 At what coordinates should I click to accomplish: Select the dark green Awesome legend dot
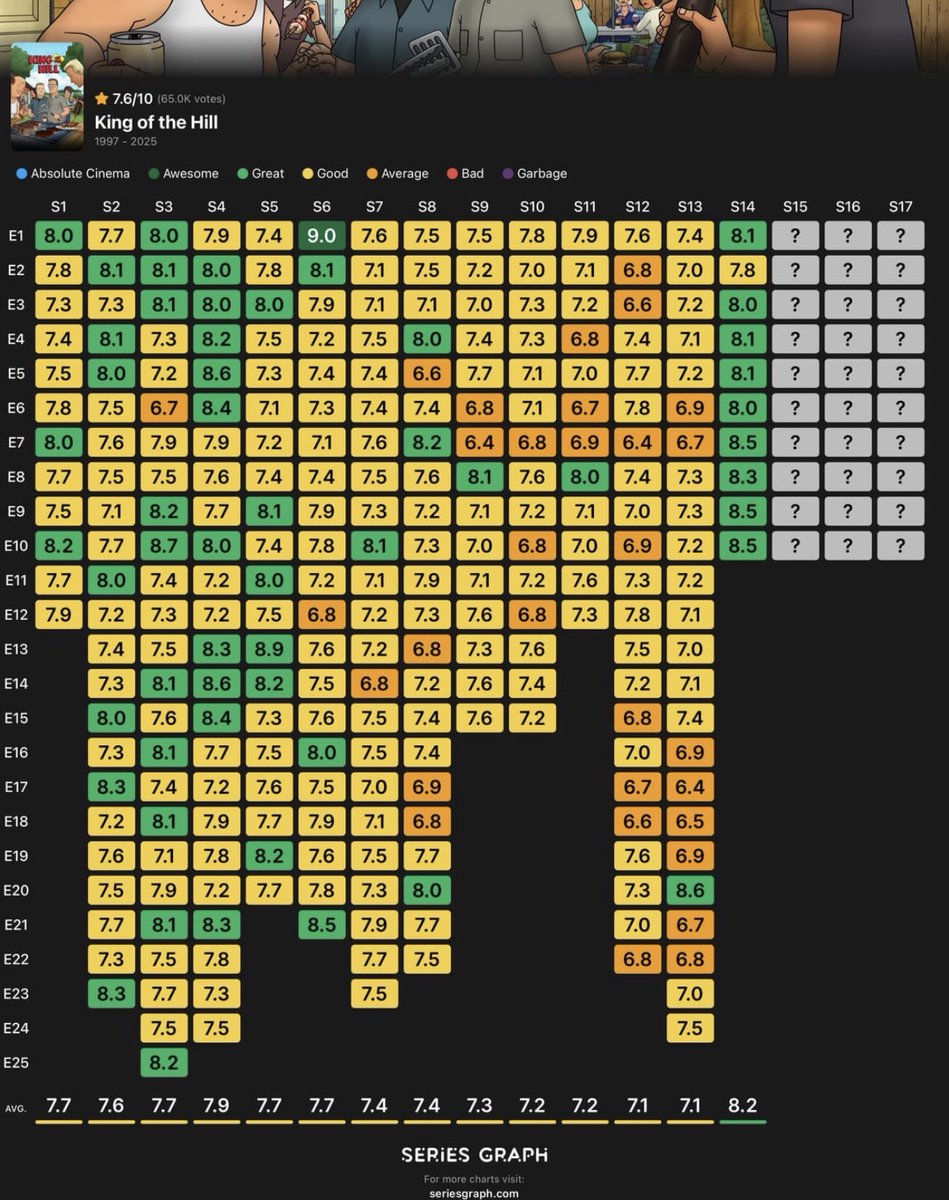pyautogui.click(x=153, y=174)
